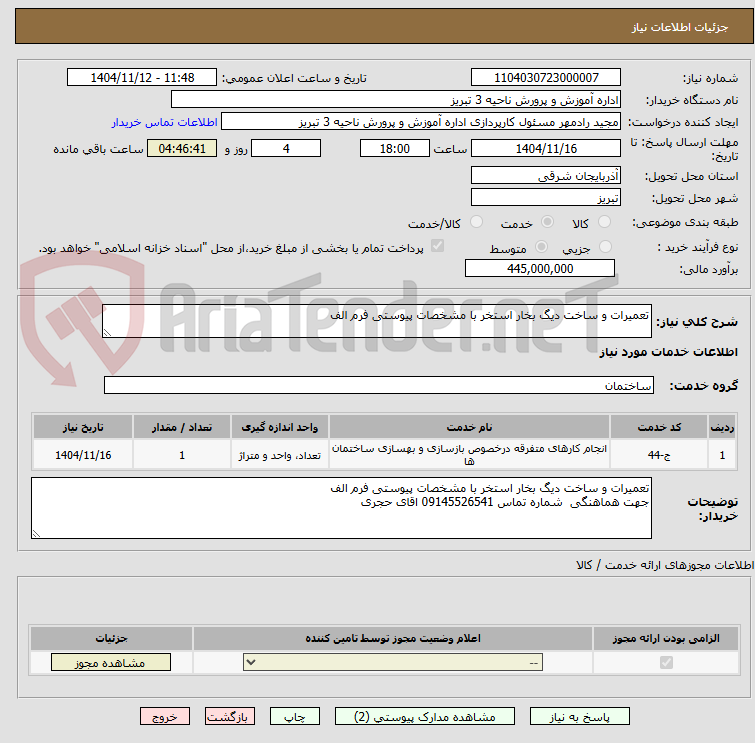Image resolution: width=755 pixels, height=743 pixels.
Task: Select the متوسط purchase type radio
Action: pyautogui.click(x=541, y=247)
